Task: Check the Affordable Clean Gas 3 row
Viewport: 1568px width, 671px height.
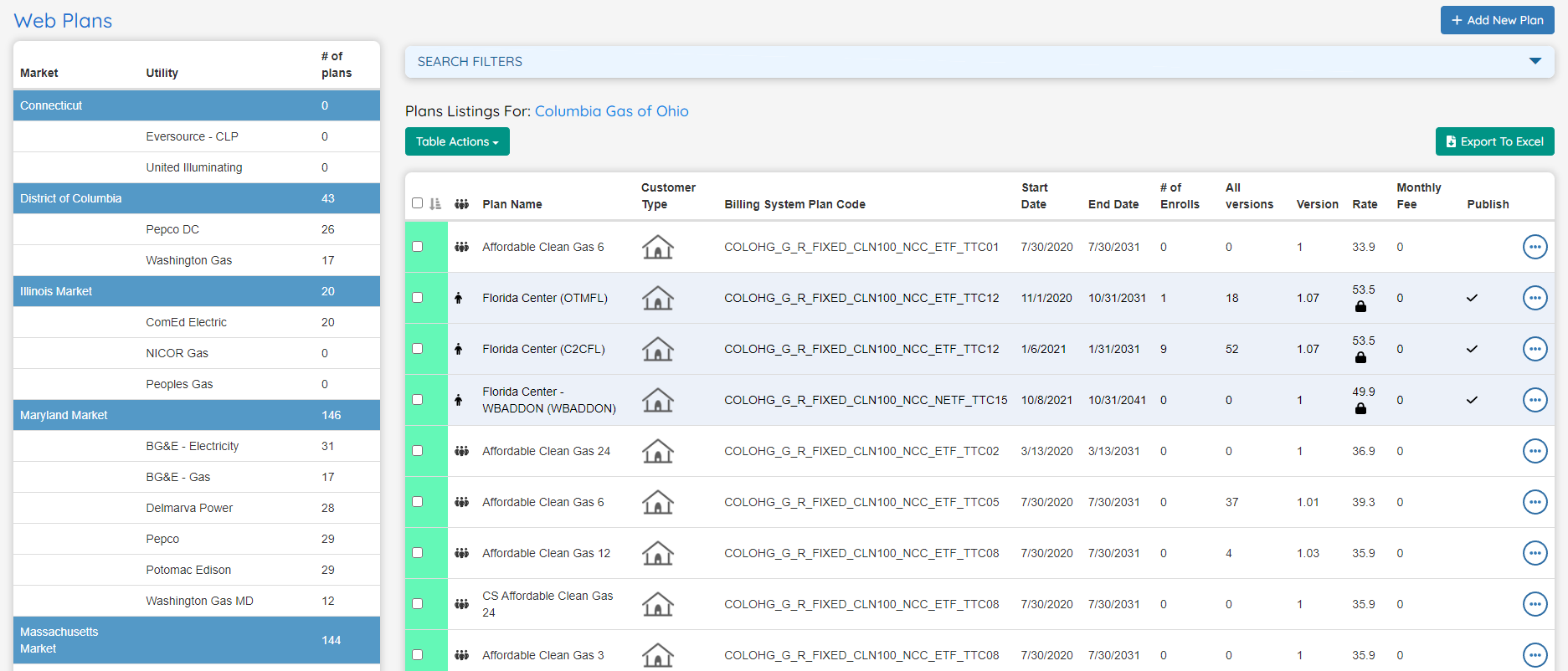Action: tap(417, 655)
